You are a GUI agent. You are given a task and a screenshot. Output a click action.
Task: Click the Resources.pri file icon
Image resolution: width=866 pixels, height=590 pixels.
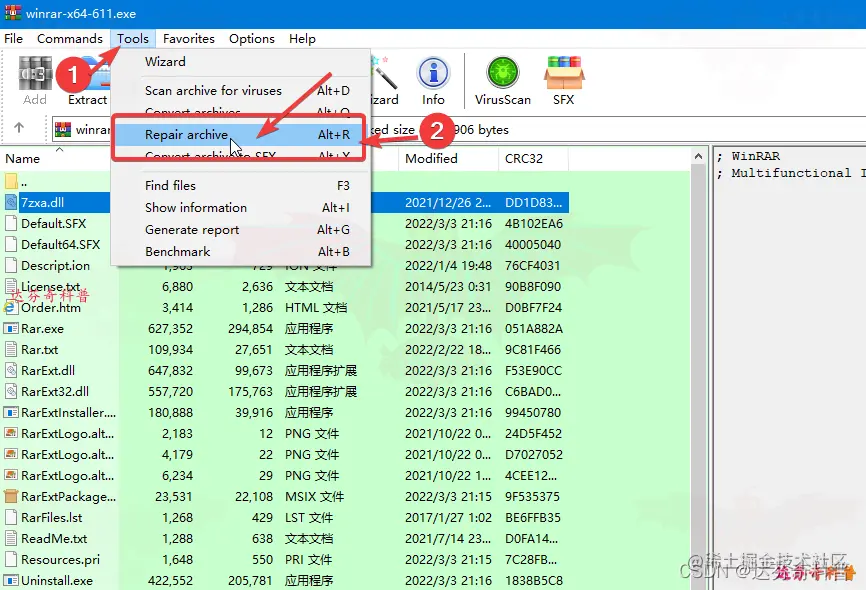click(11, 559)
